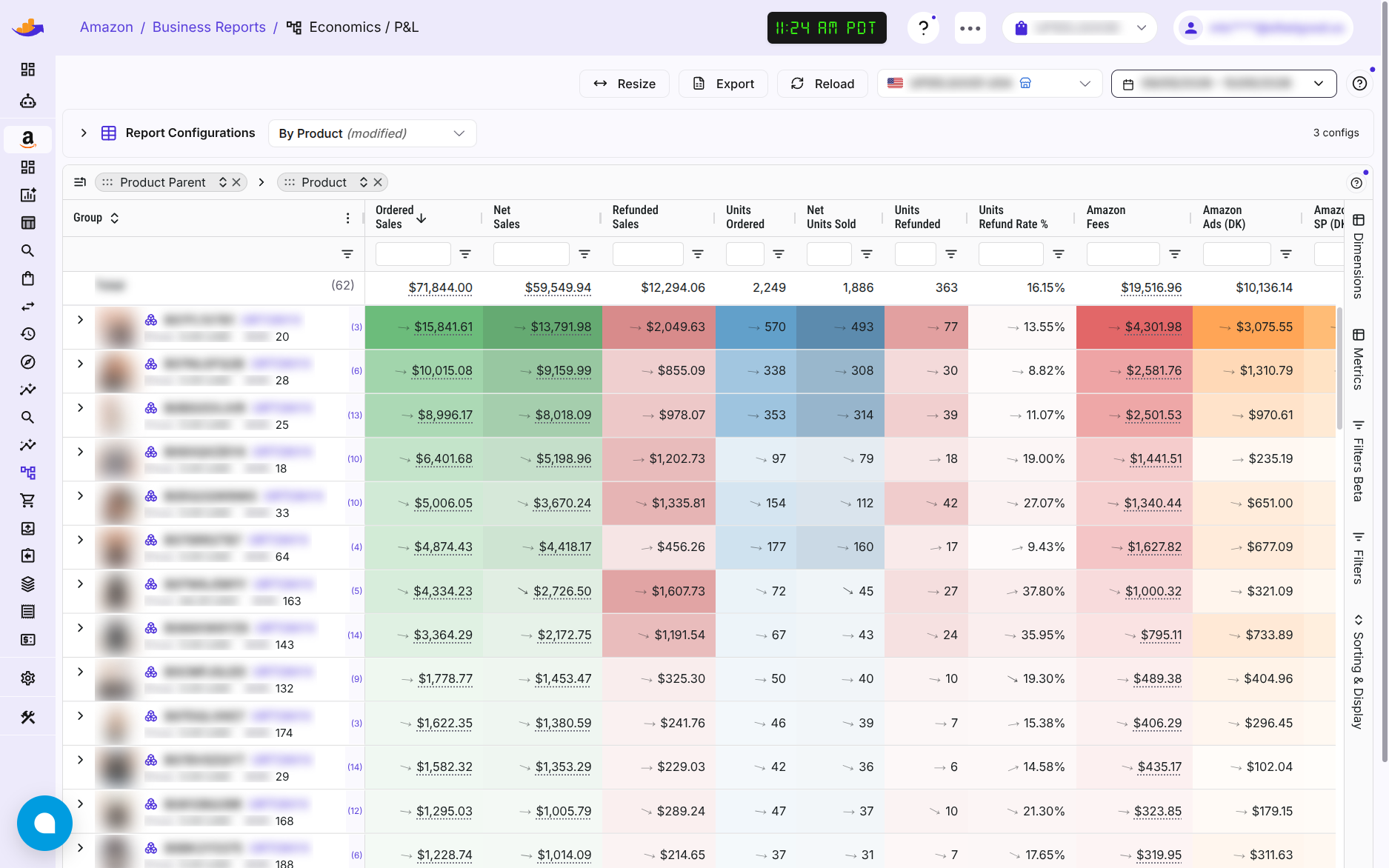
Task: Open the three-dots more menu in header
Action: 970,28
